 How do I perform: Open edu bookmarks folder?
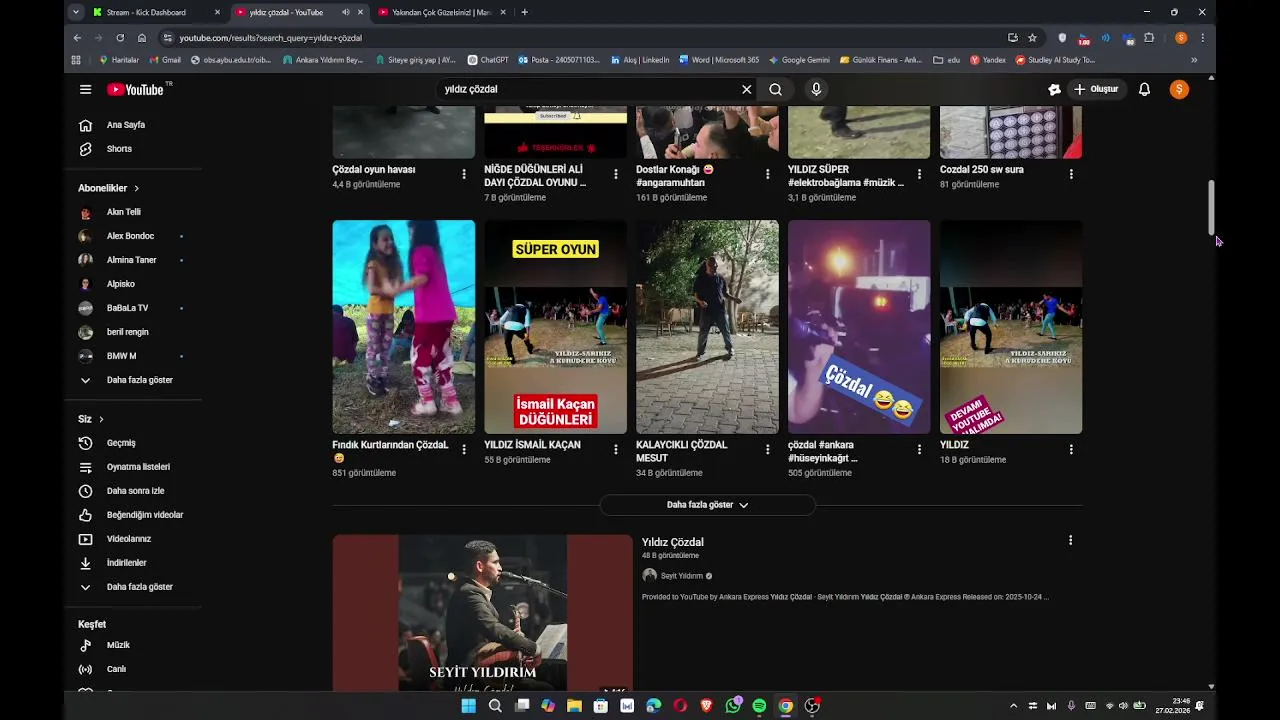pos(946,60)
